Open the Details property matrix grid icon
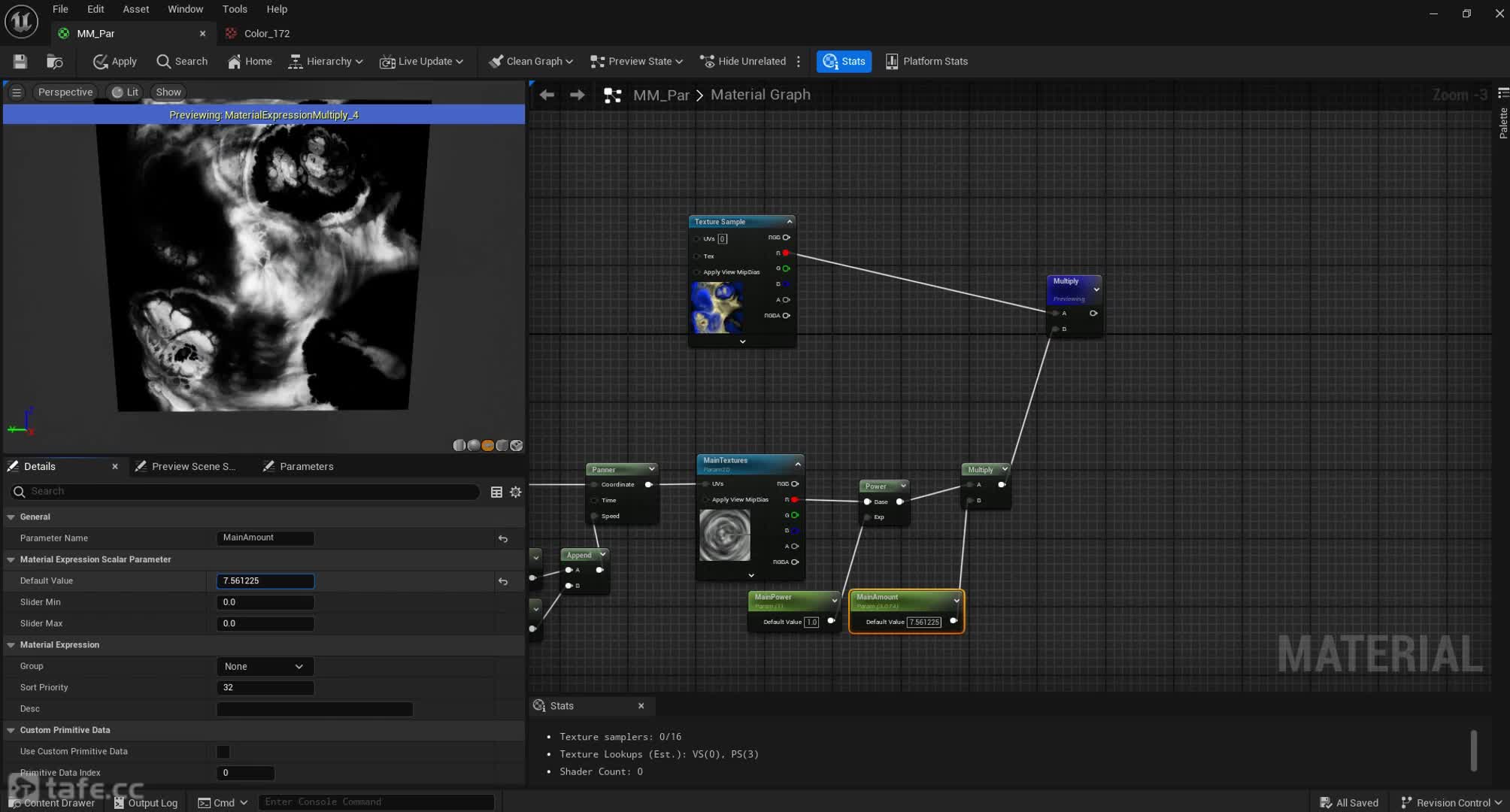 point(496,492)
